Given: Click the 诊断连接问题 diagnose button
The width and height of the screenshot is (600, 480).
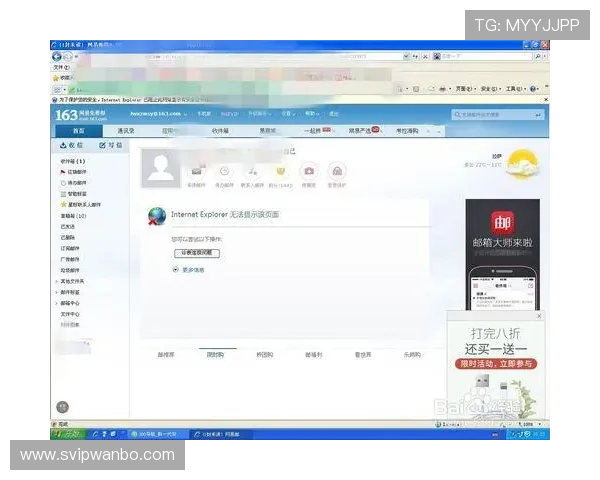Looking at the screenshot, I should 197,253.
